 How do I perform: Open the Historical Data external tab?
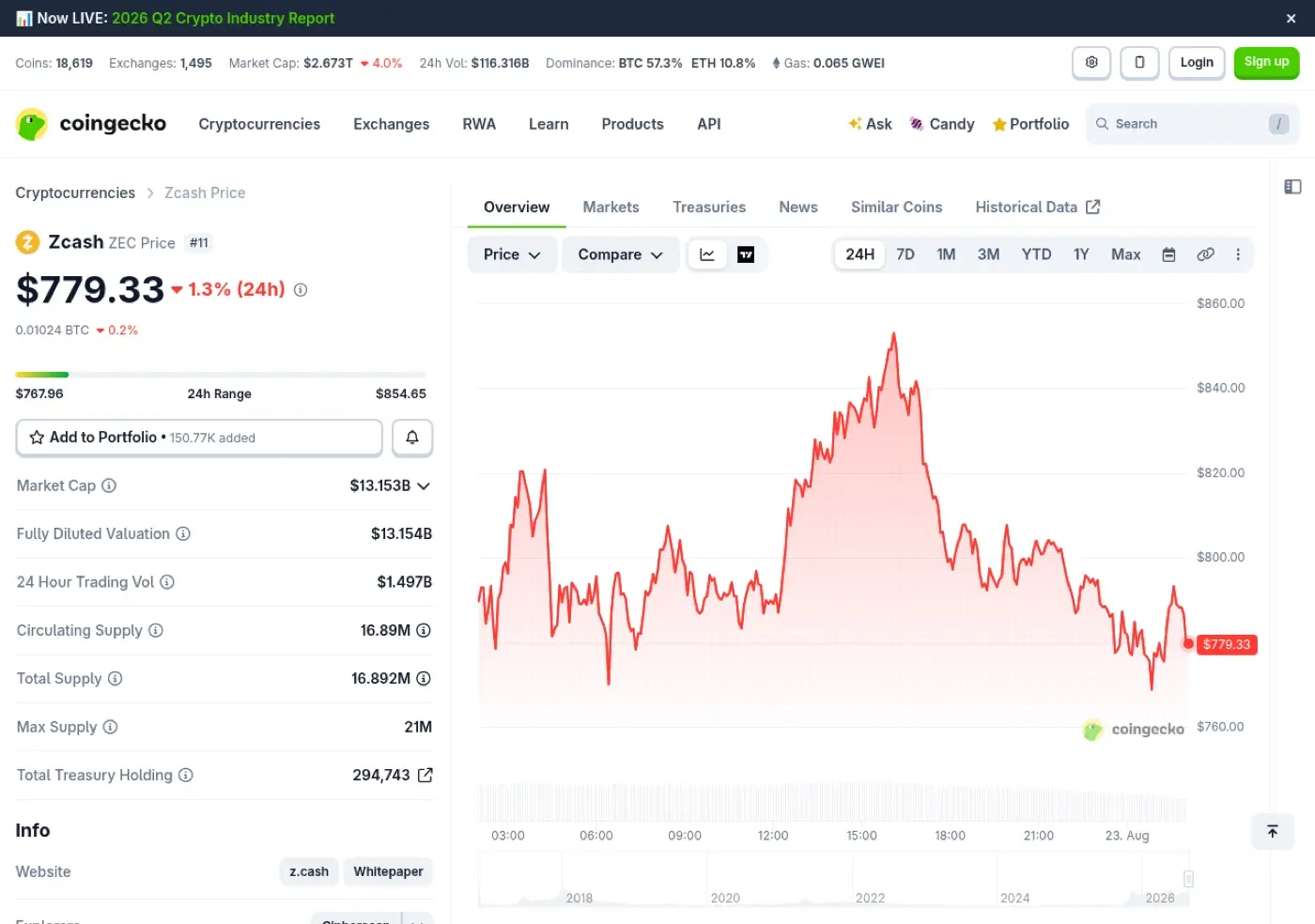(1037, 207)
